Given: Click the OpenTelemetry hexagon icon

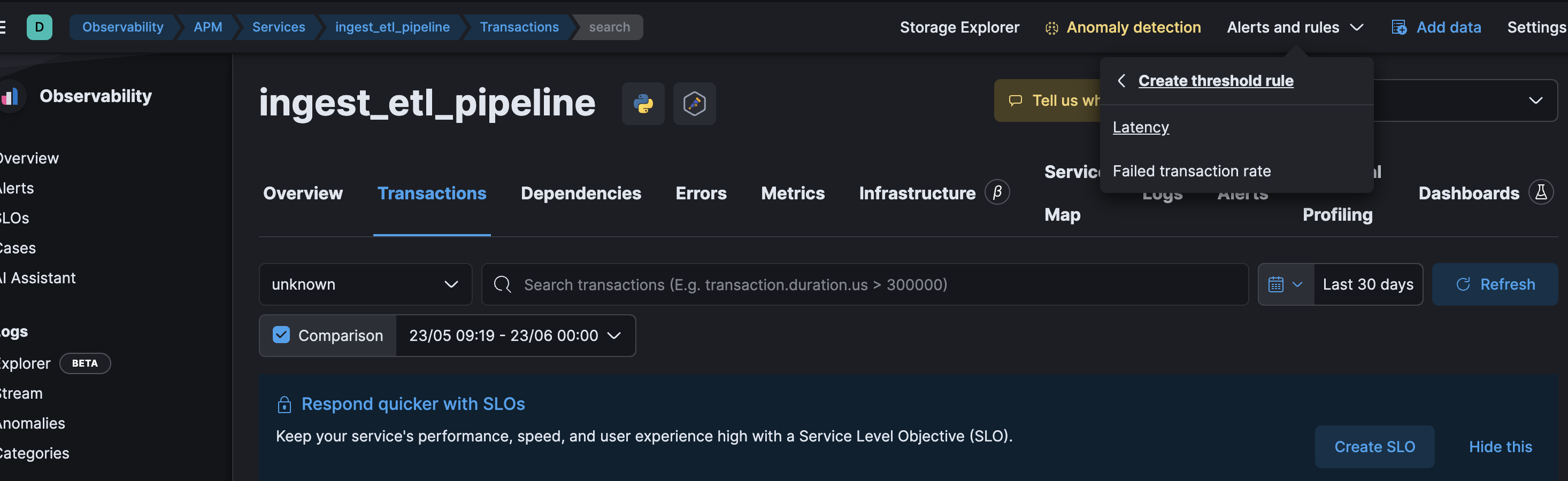Looking at the screenshot, I should (x=694, y=103).
